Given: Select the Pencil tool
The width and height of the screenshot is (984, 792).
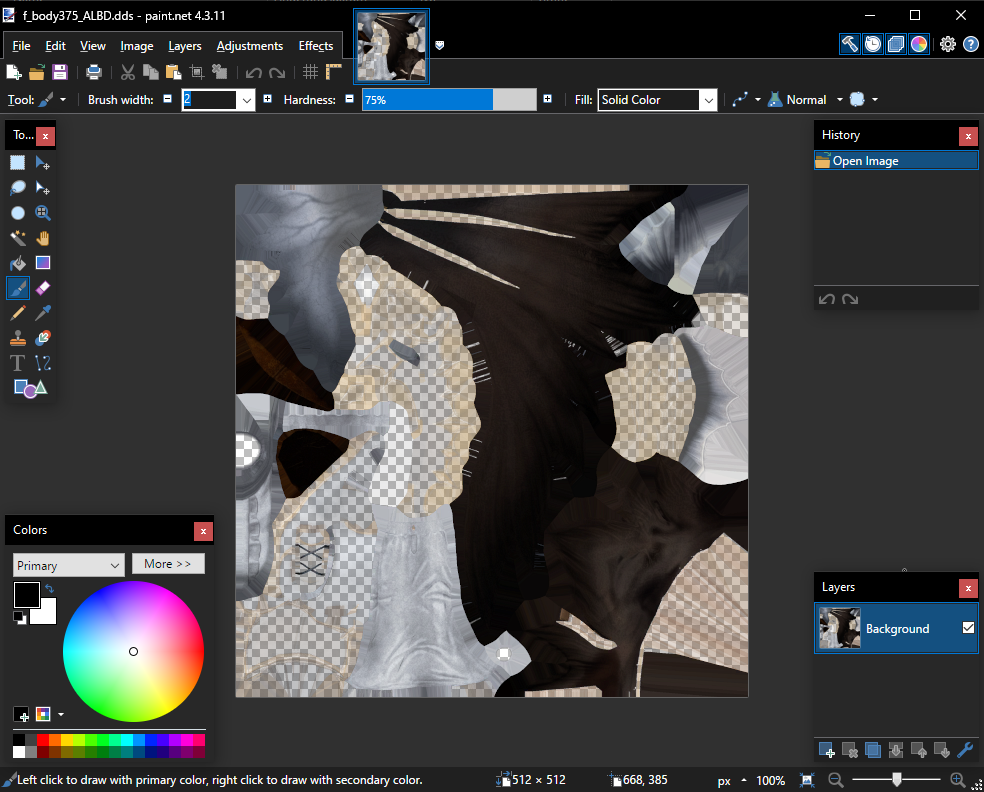Looking at the screenshot, I should point(18,313).
